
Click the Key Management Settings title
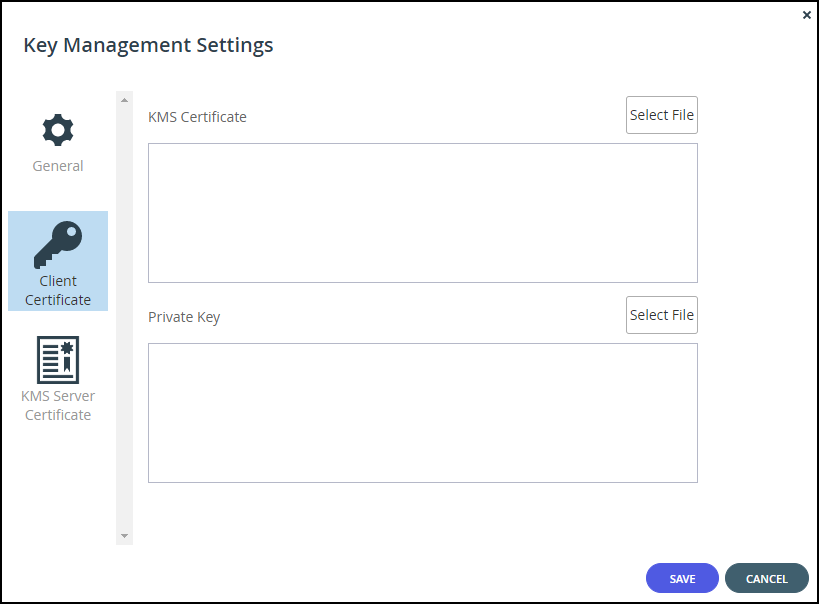[148, 45]
